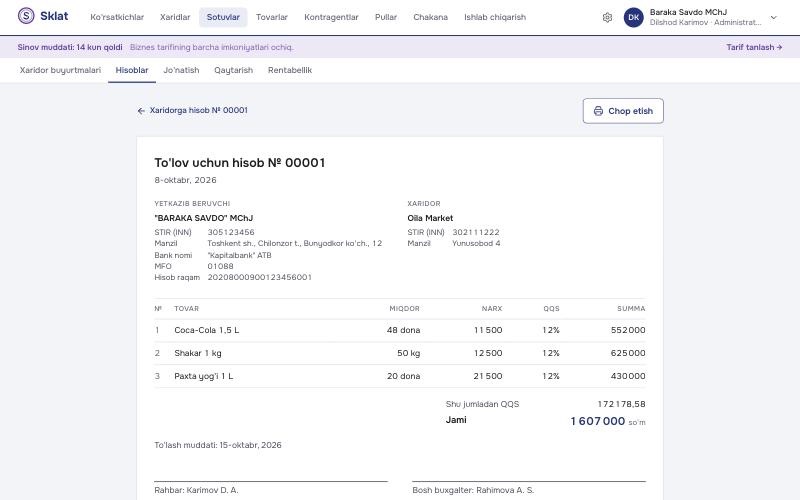Select the Hisoblar tab
Image resolution: width=800 pixels, height=500 pixels.
(x=132, y=70)
